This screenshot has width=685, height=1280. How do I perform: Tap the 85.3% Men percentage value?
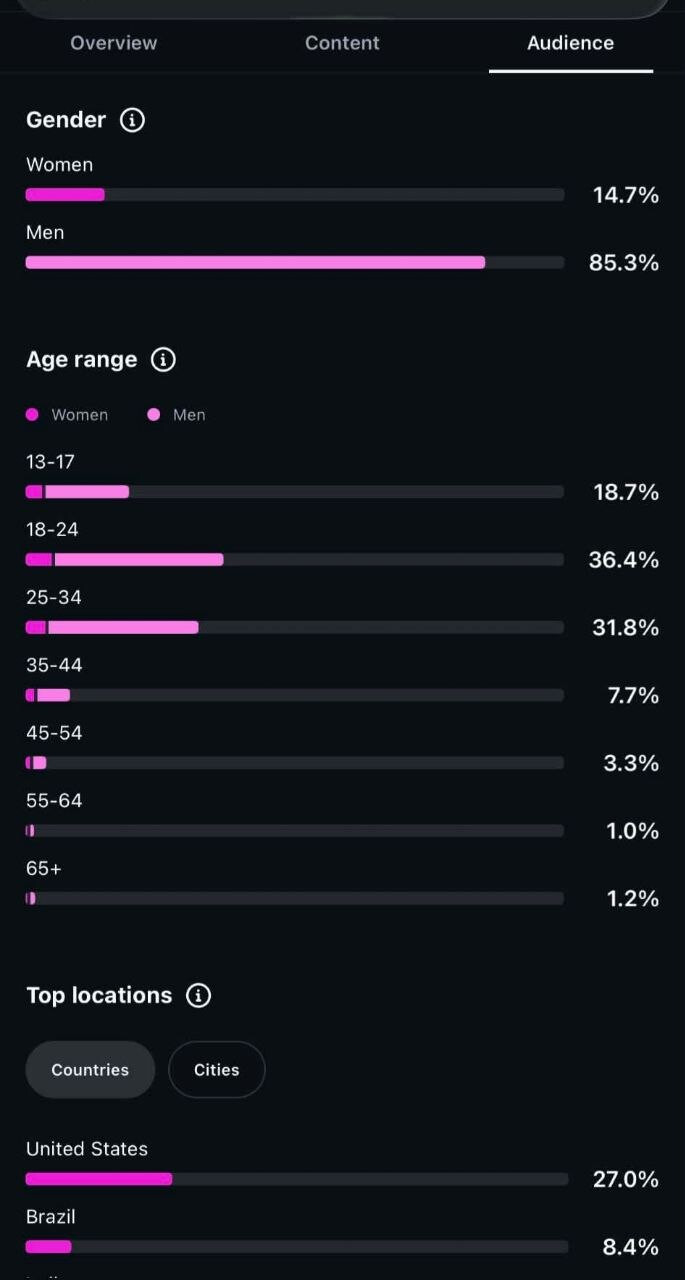coord(624,263)
